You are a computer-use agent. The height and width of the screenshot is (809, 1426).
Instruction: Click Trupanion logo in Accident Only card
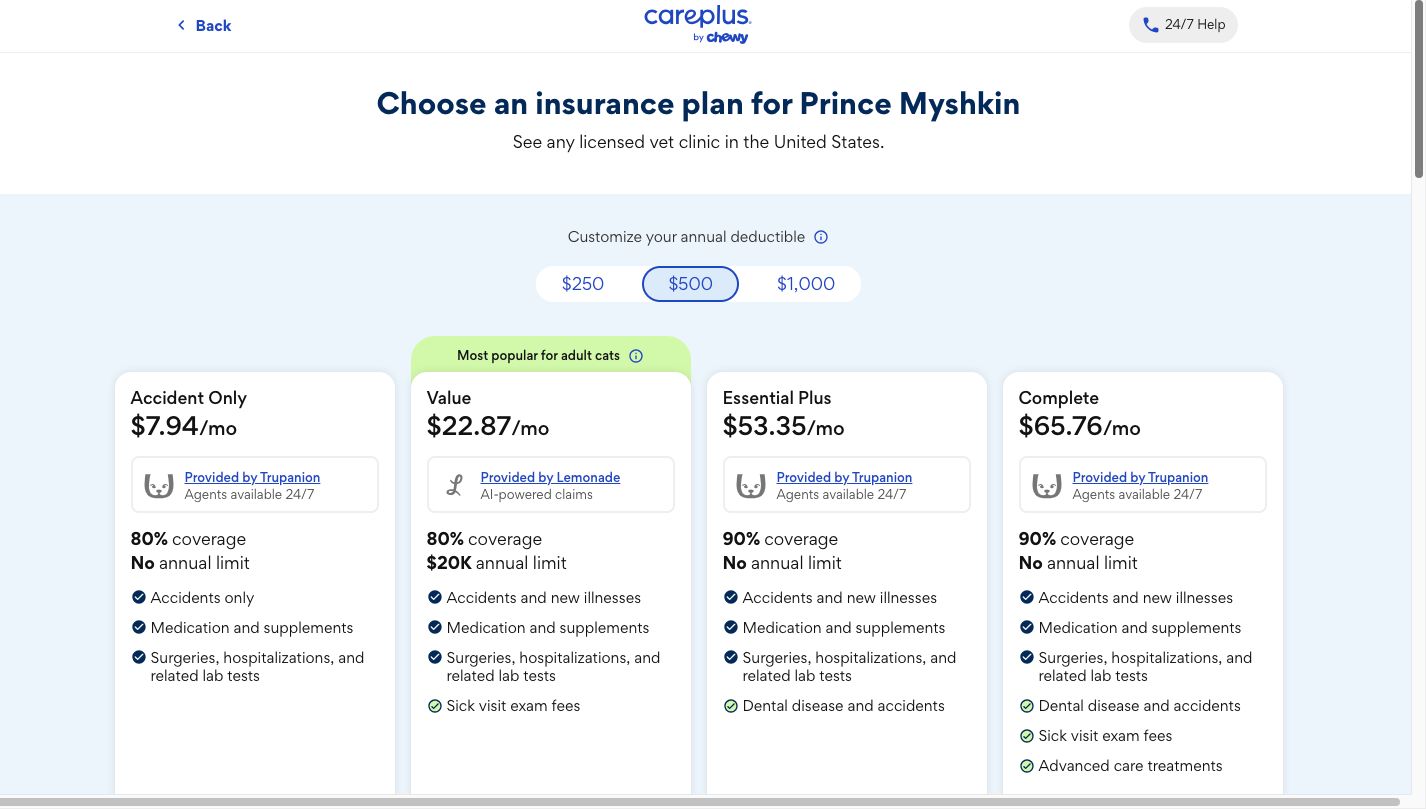point(159,486)
